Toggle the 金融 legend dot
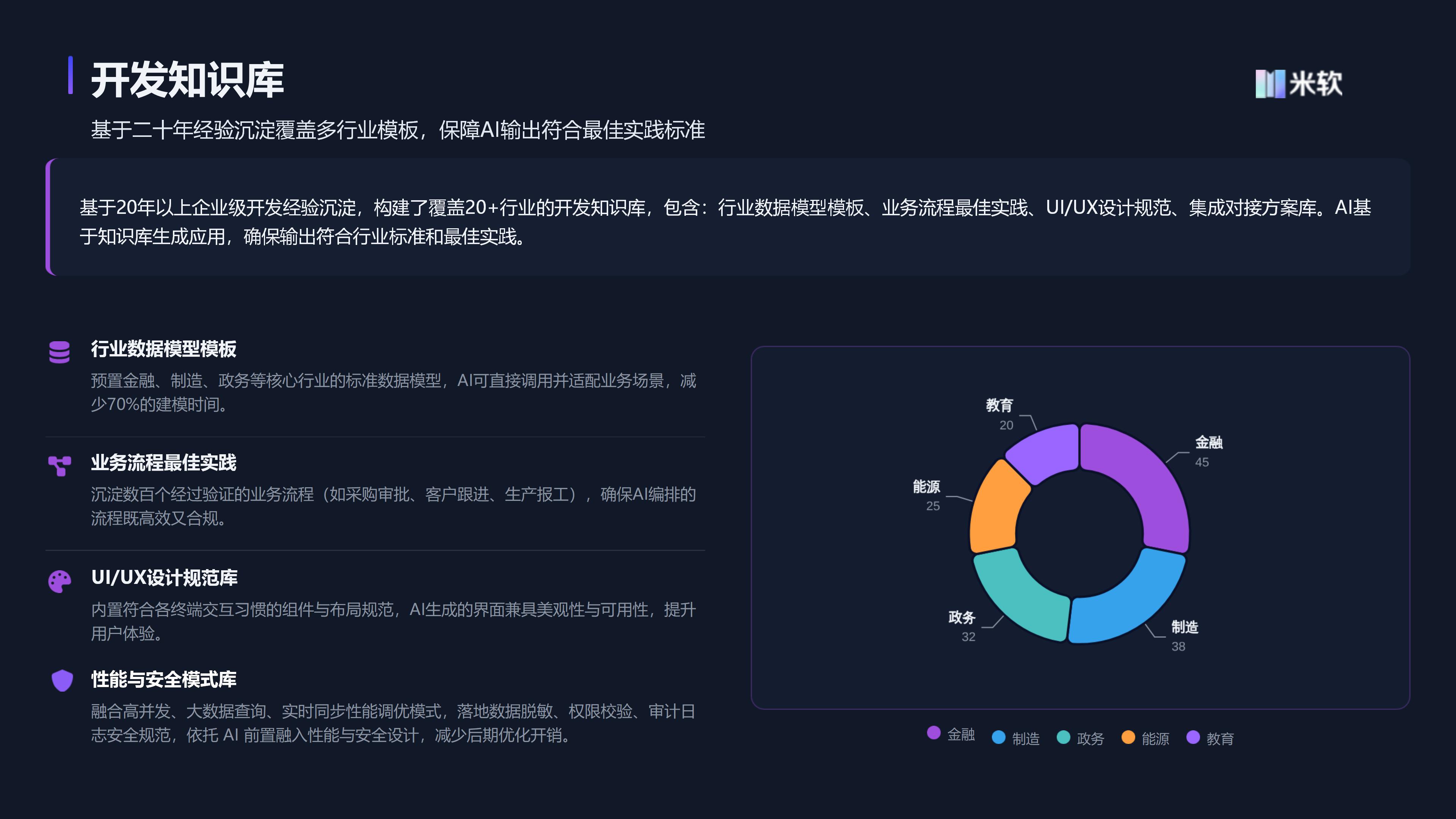 pos(934,733)
